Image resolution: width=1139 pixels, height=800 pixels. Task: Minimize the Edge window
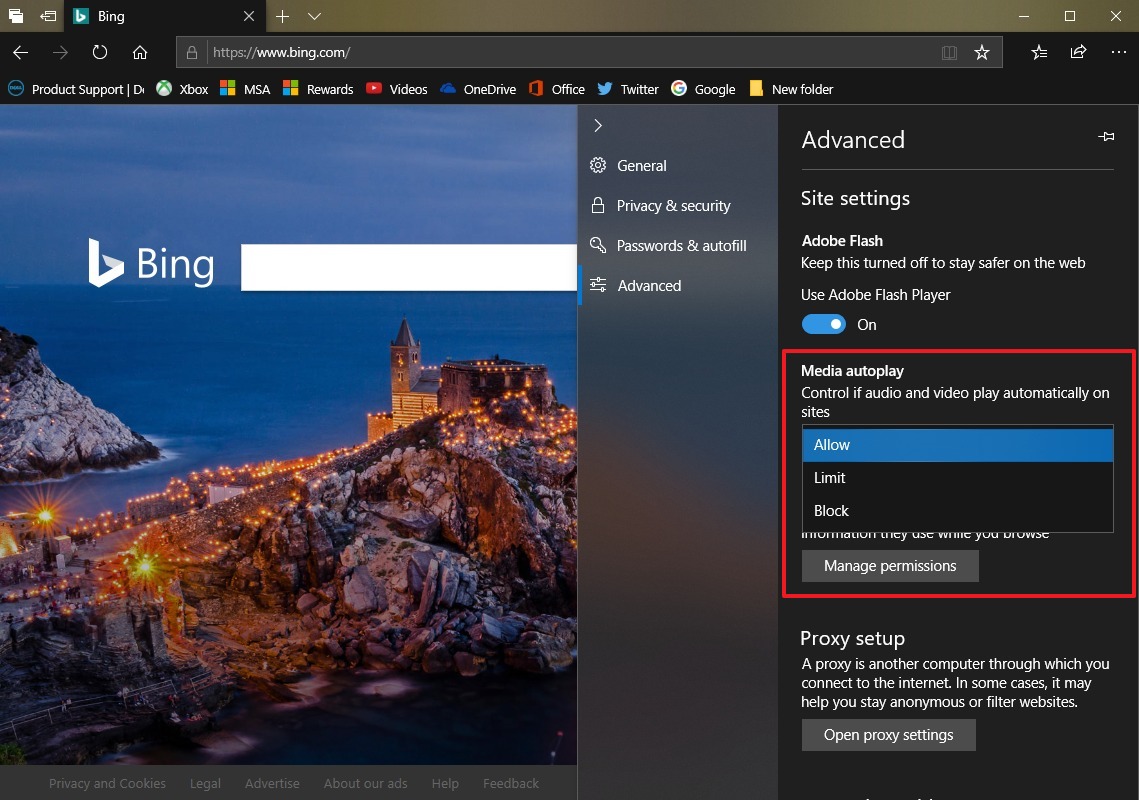(1024, 16)
